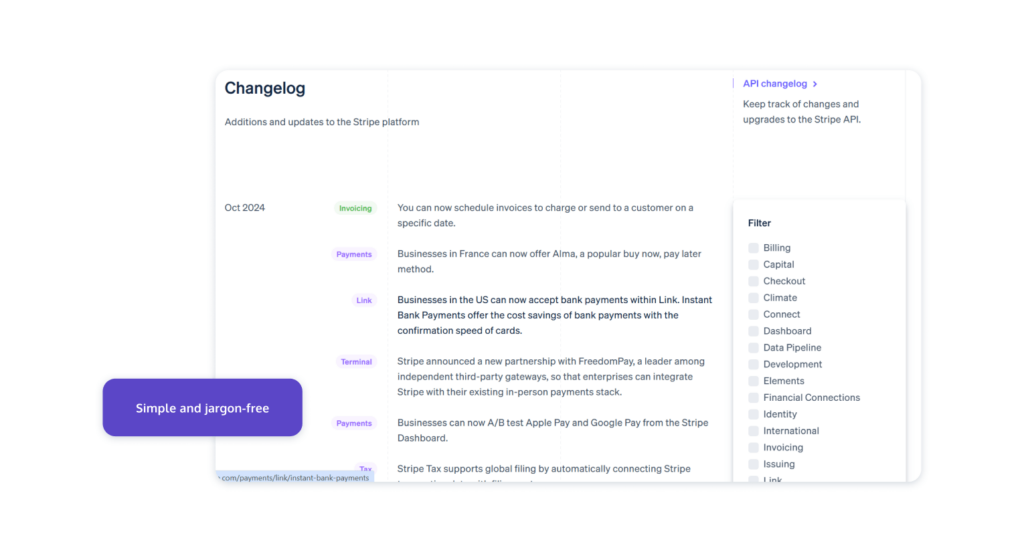Click the Link category tag
This screenshot has height=552, width=1024.
[x=364, y=300]
